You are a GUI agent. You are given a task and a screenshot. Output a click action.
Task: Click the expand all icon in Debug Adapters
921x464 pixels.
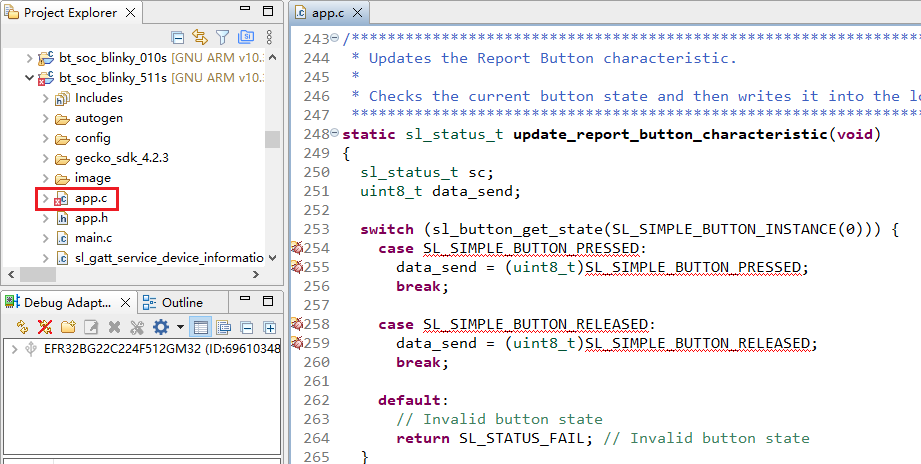(x=269, y=327)
